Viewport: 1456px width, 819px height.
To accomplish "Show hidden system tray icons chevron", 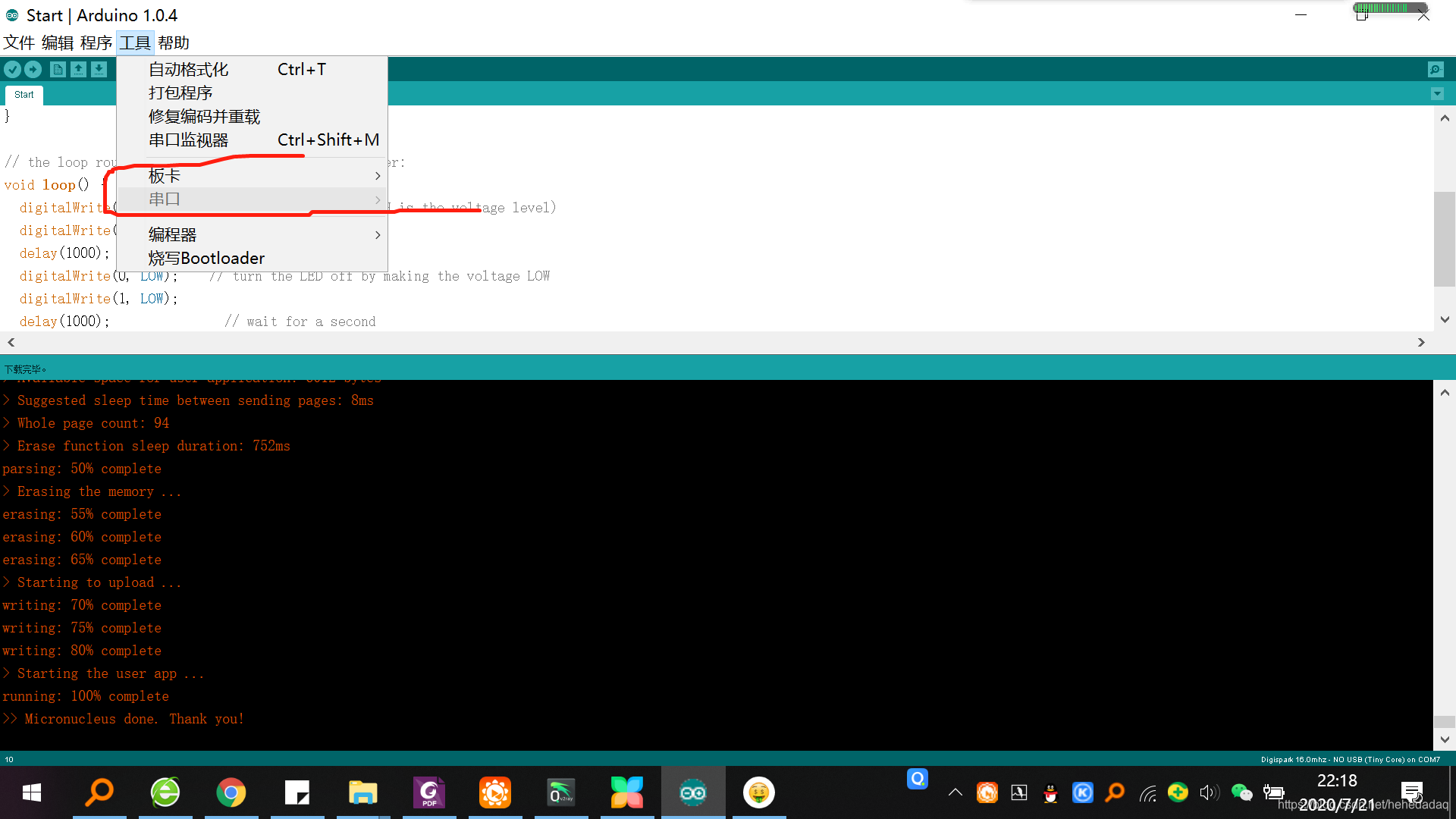I will coord(955,793).
